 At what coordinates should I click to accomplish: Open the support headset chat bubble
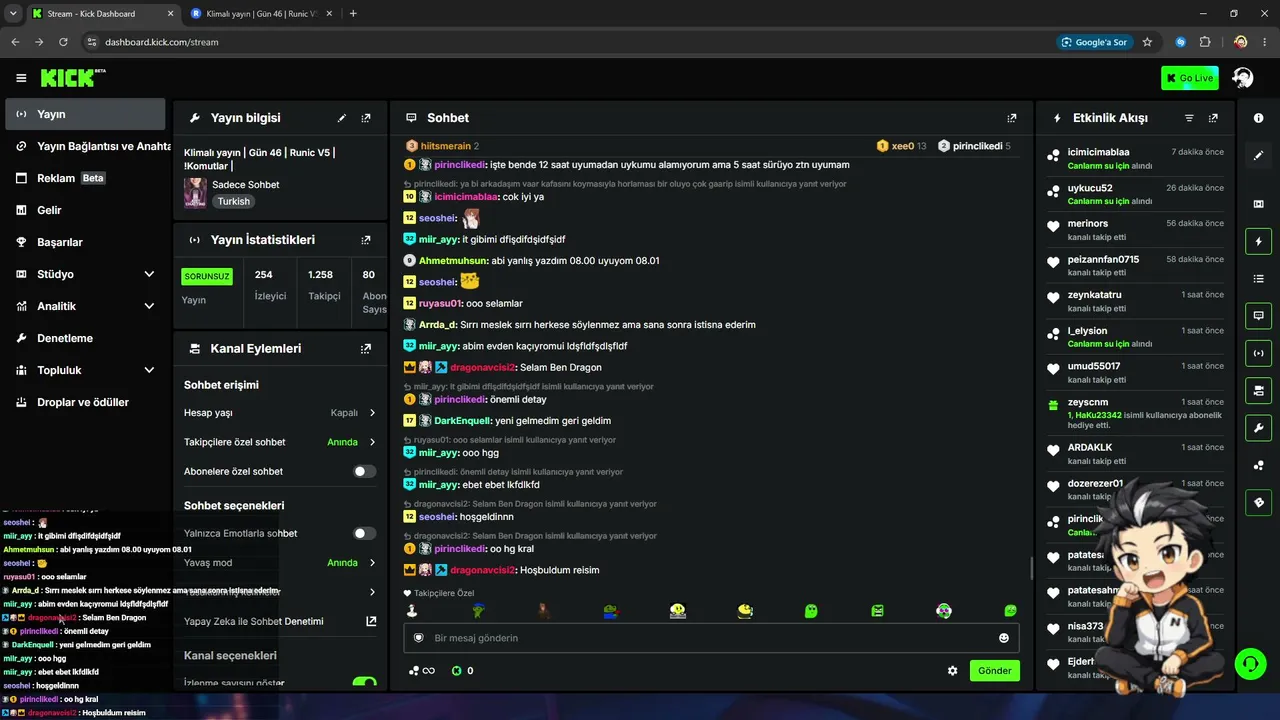1249,663
